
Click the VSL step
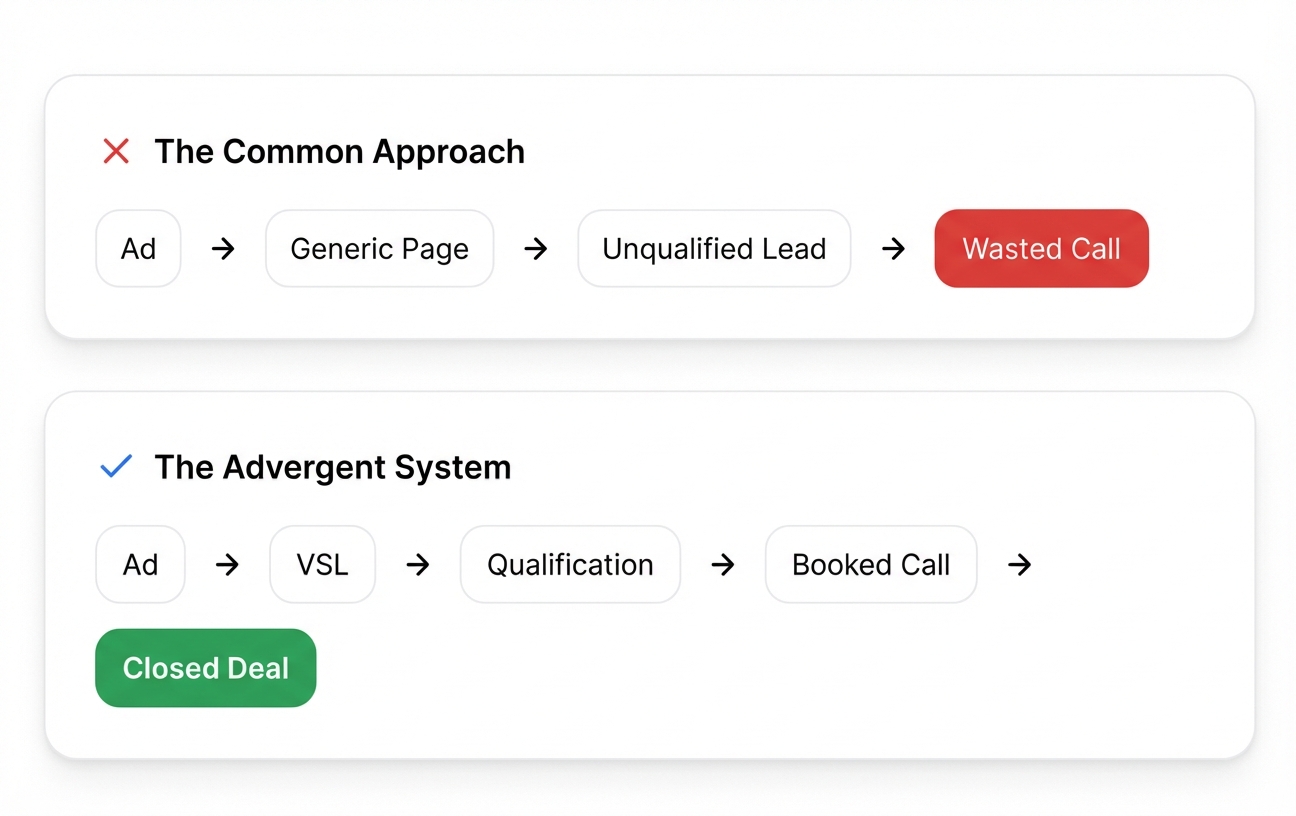click(x=322, y=565)
